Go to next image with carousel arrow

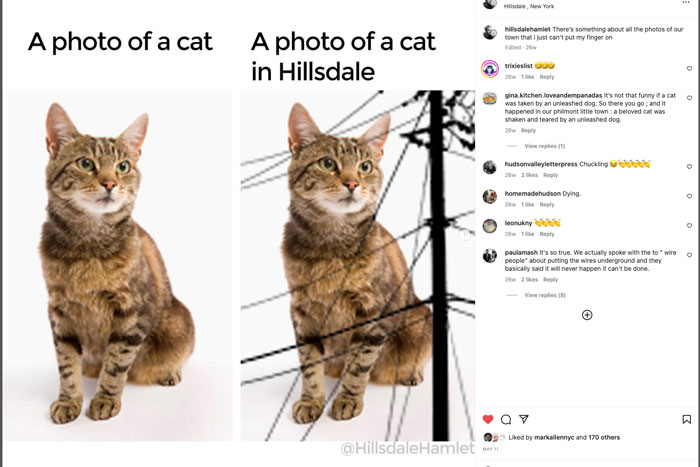[x=464, y=234]
